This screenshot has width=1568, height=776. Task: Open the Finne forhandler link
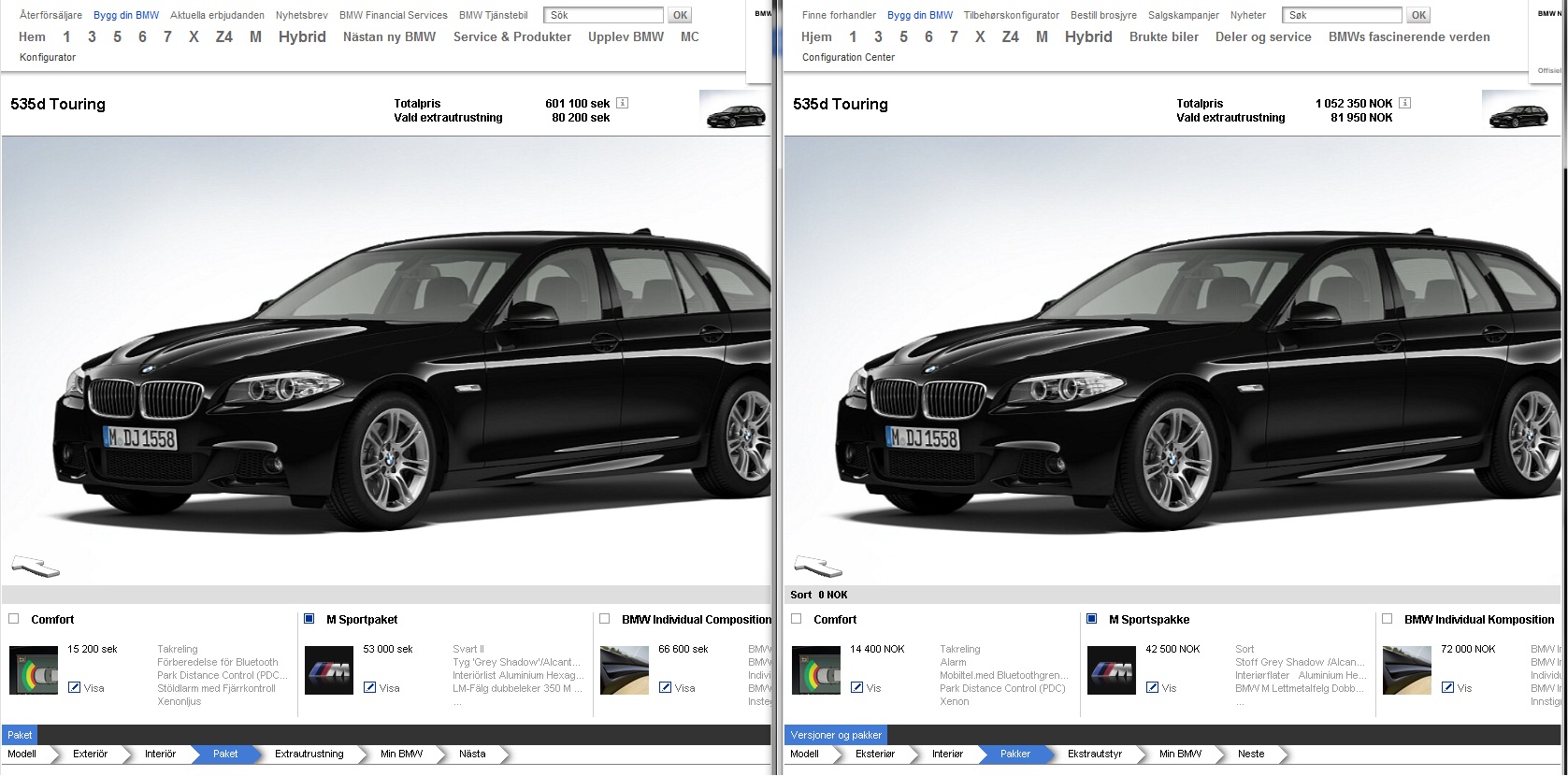pos(840,15)
